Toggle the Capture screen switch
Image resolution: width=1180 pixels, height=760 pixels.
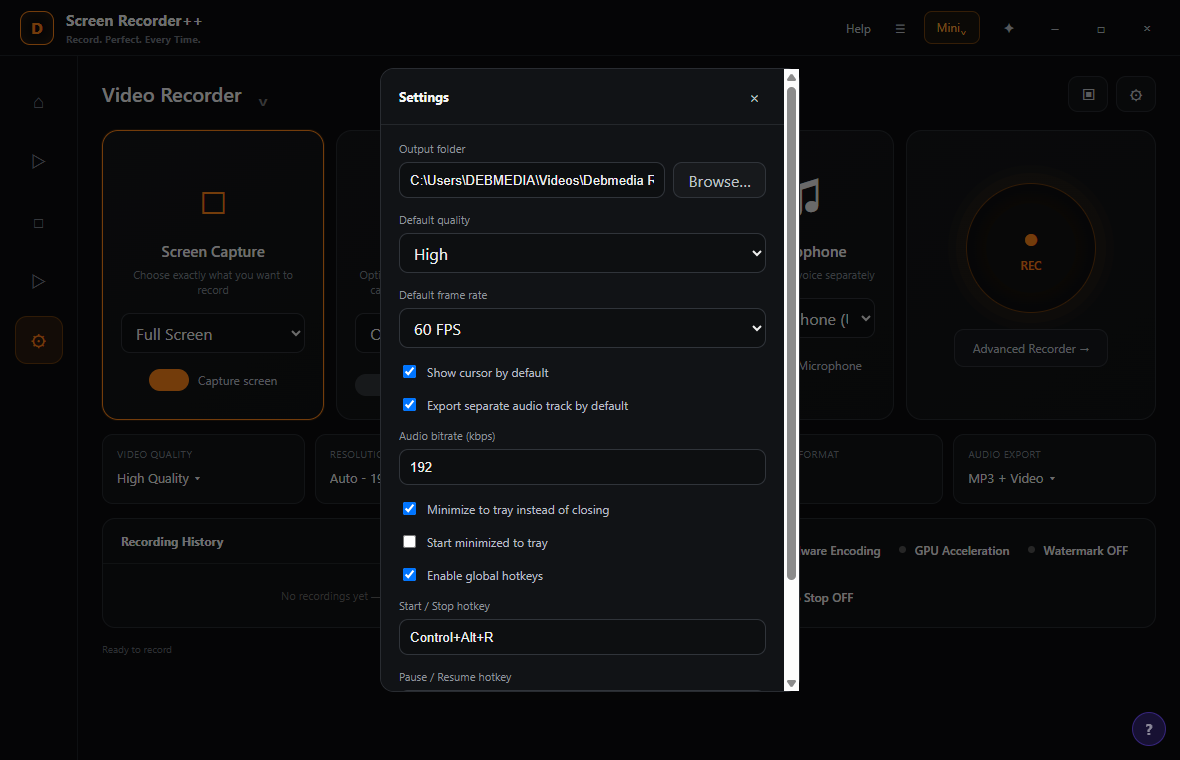pos(169,380)
